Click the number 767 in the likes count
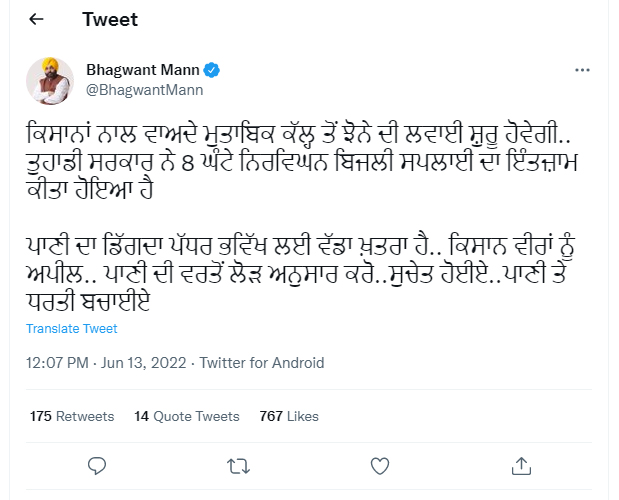This screenshot has height=500, width=619. click(271, 416)
